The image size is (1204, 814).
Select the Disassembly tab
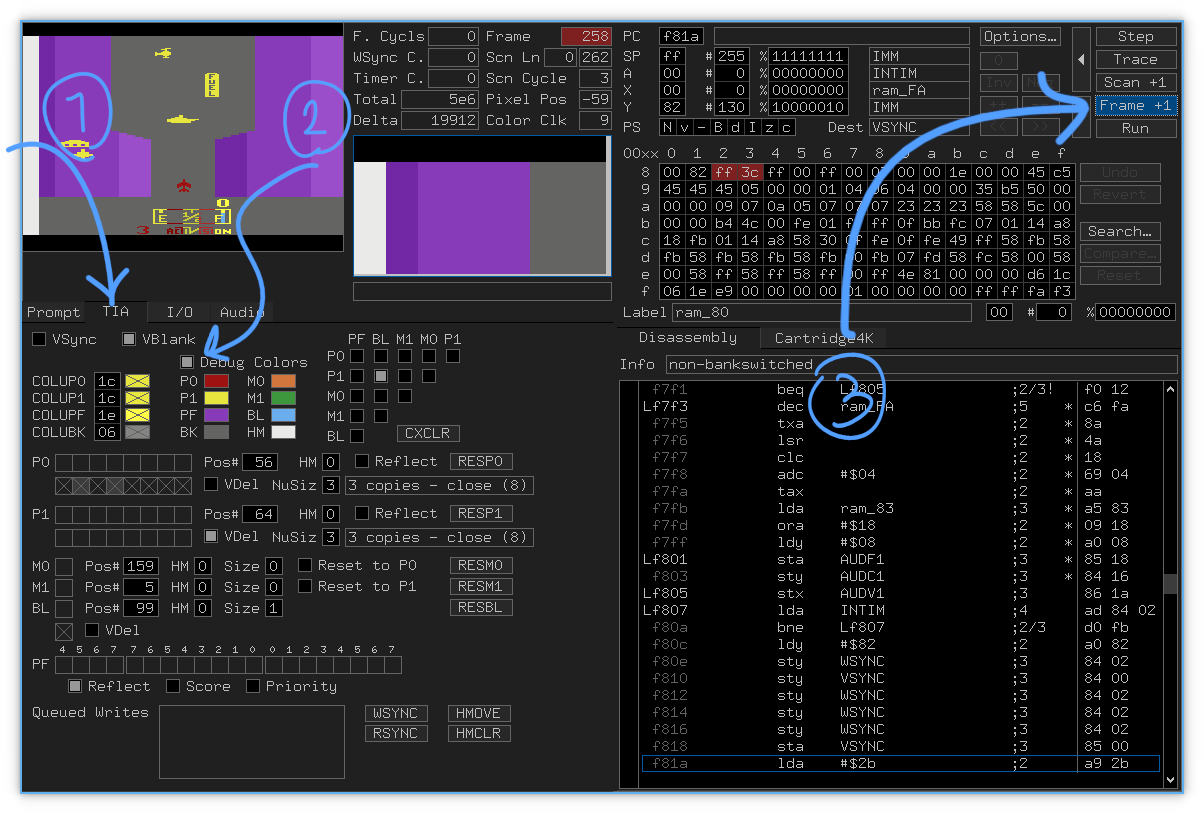click(x=688, y=338)
